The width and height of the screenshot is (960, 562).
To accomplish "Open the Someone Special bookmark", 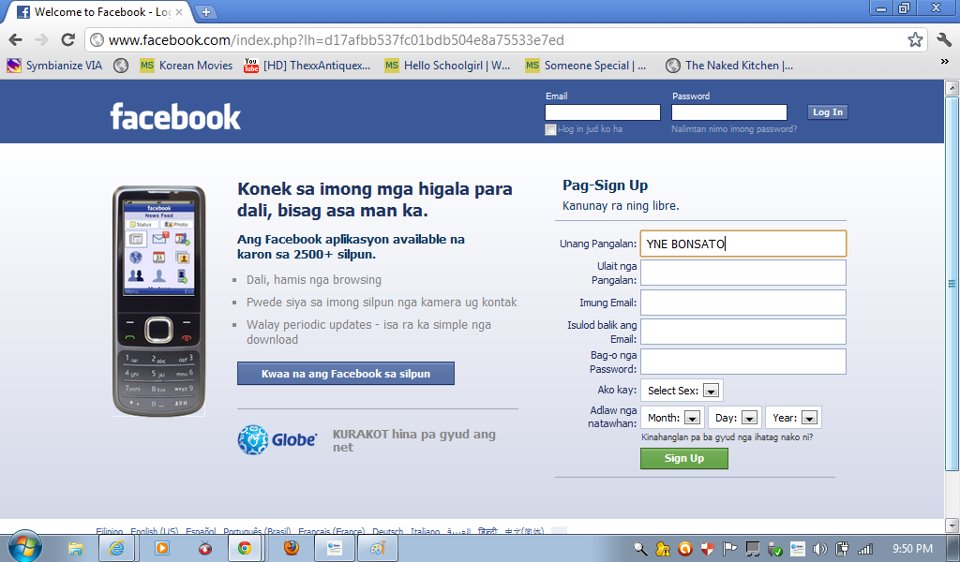I will point(586,66).
